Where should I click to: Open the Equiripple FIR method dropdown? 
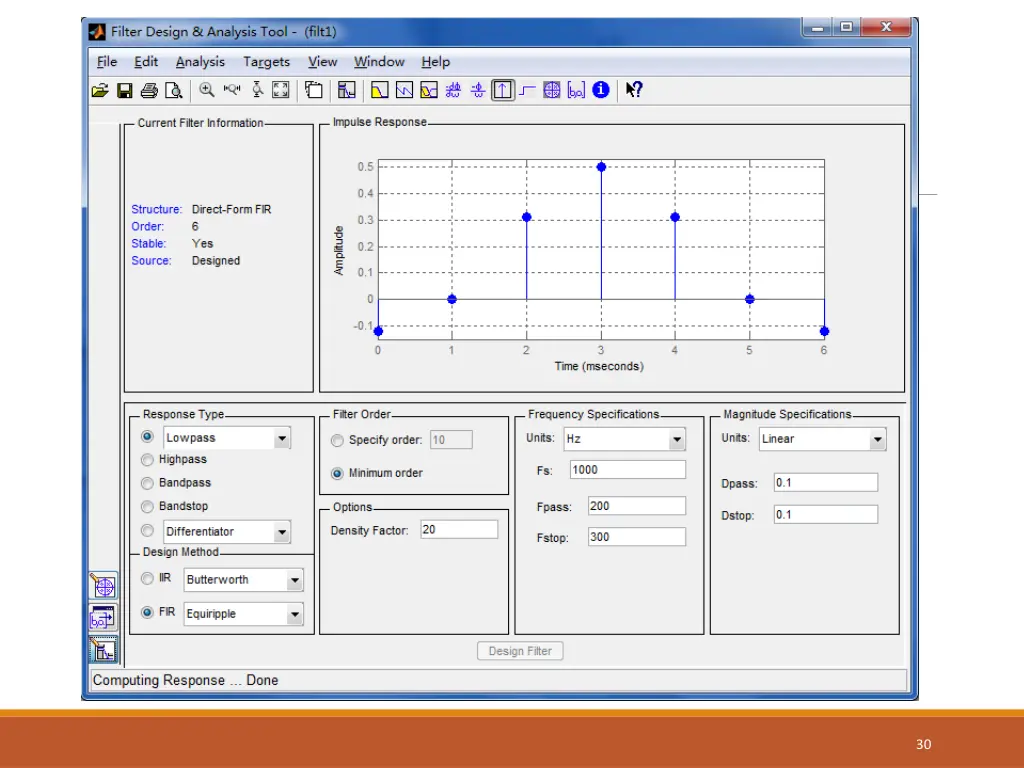(295, 614)
